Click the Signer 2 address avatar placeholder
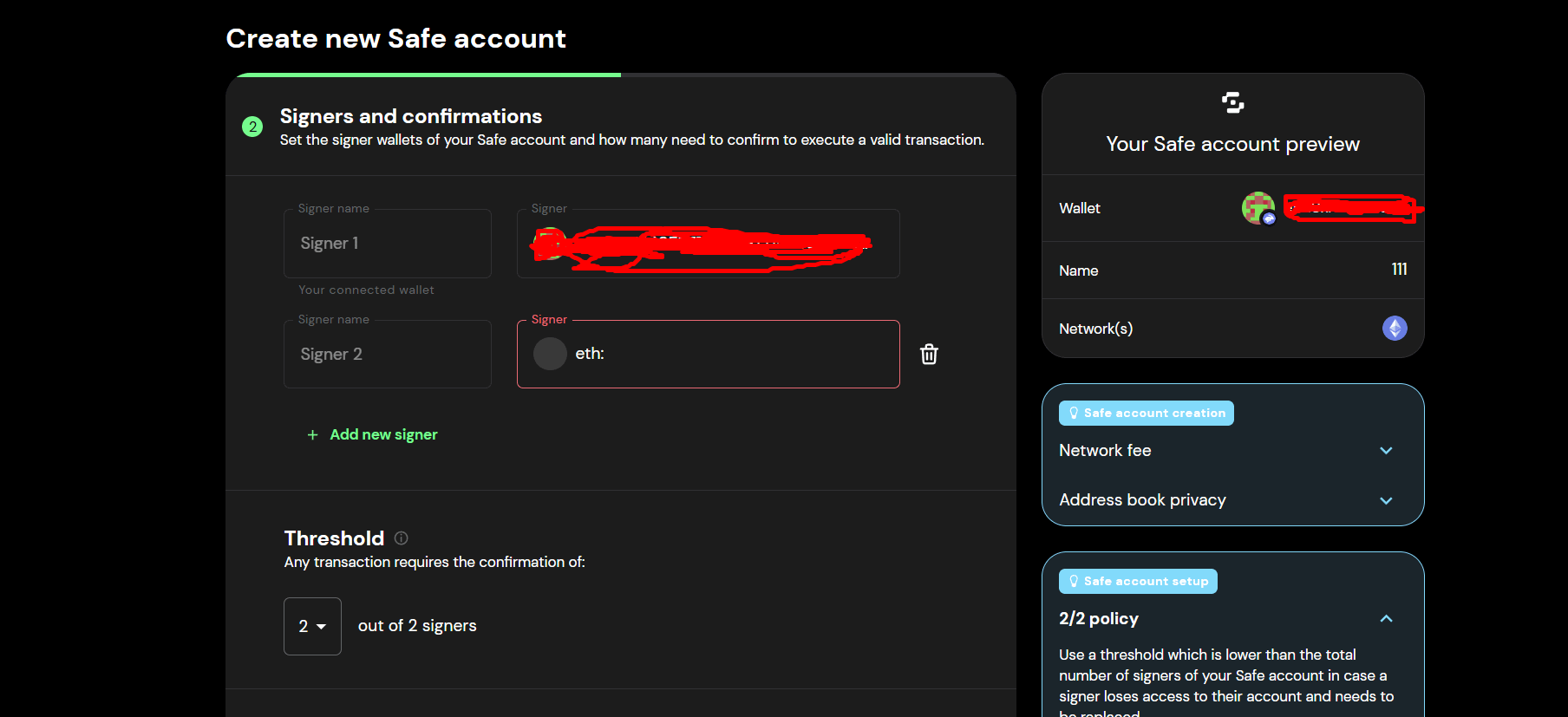This screenshot has width=1568, height=717. [x=550, y=354]
